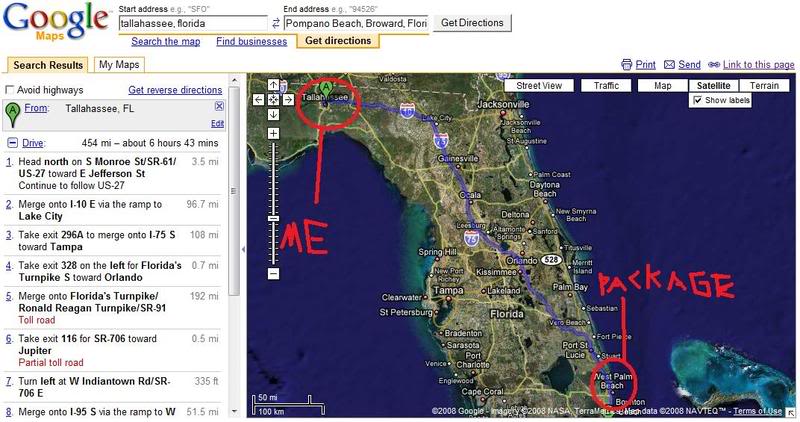Image resolution: width=800 pixels, height=422 pixels.
Task: Click the From link
Action: point(36,108)
